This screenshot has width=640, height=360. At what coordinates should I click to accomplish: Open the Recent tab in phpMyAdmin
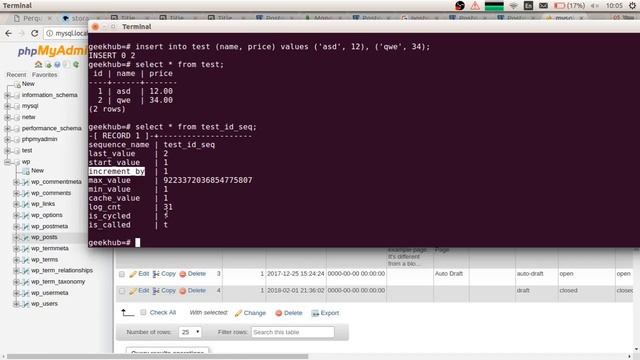(16, 75)
